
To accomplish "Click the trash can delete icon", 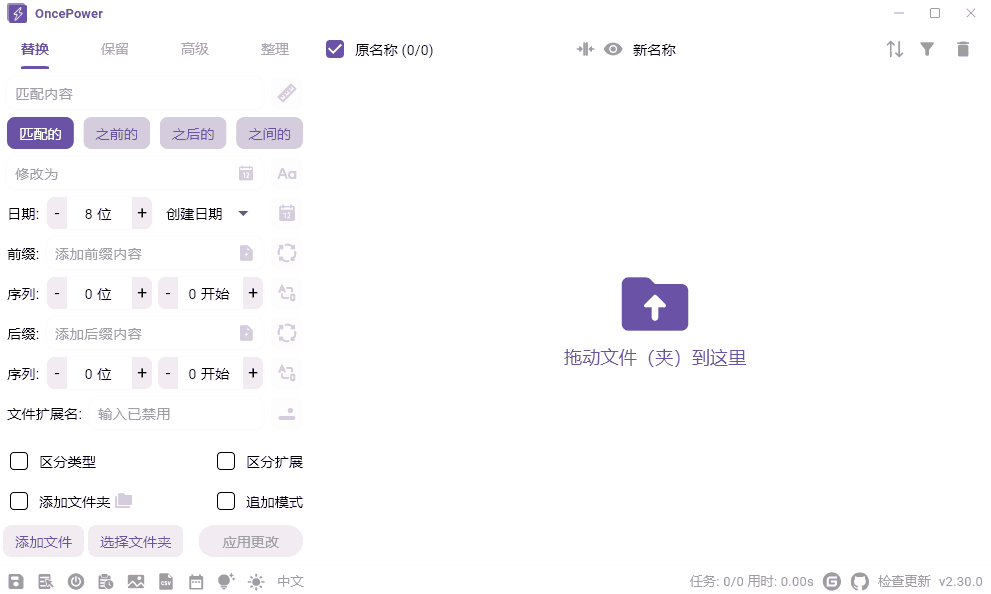I will point(963,49).
